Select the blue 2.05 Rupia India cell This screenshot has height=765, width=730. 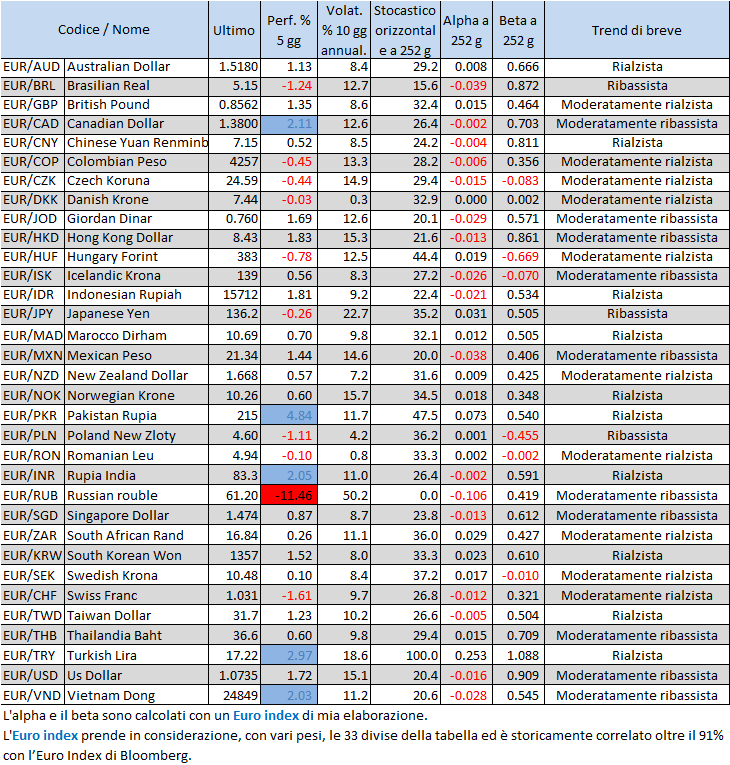pos(289,476)
